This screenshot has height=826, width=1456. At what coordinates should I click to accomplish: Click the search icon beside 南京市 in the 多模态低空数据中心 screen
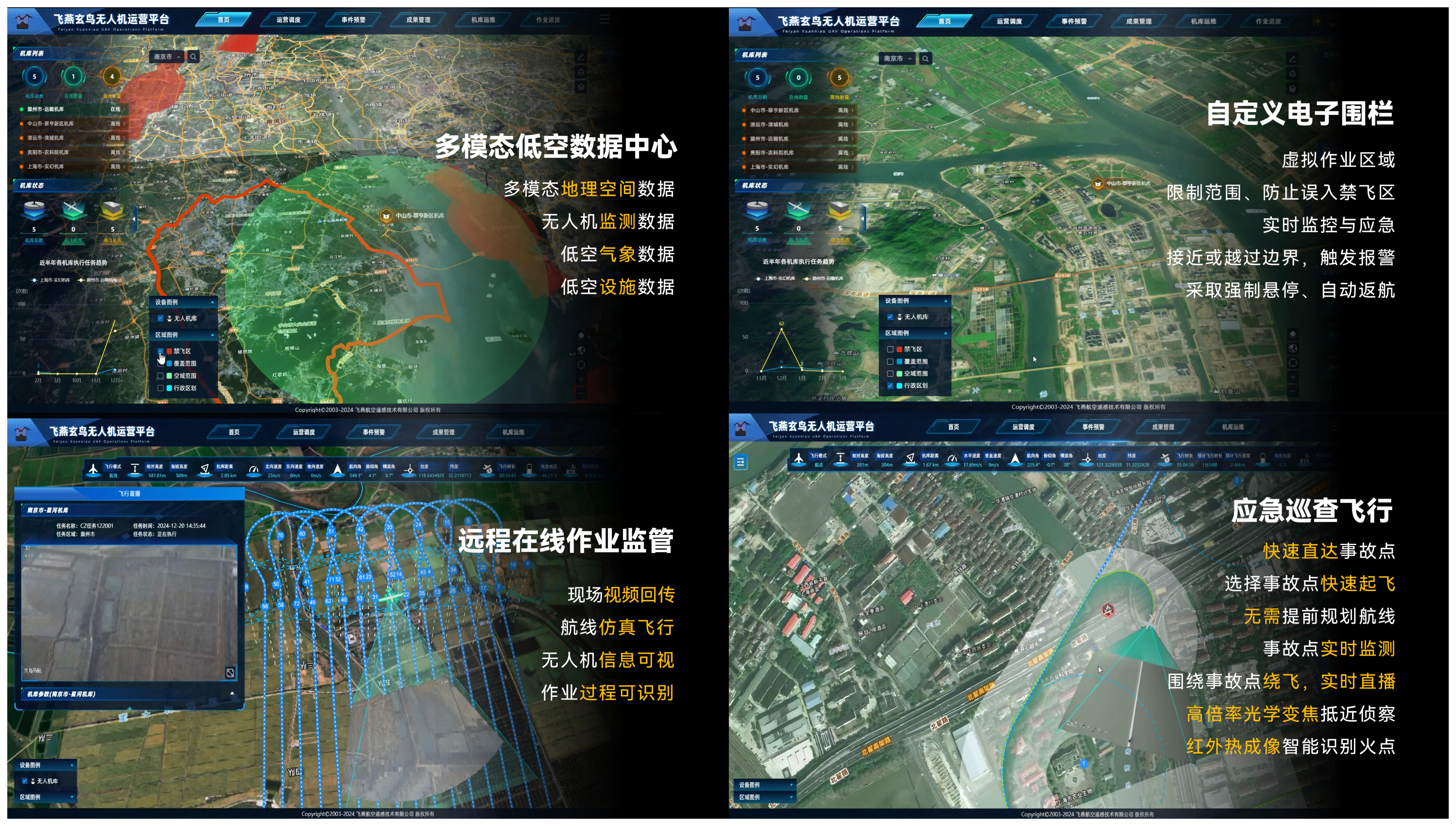point(193,57)
